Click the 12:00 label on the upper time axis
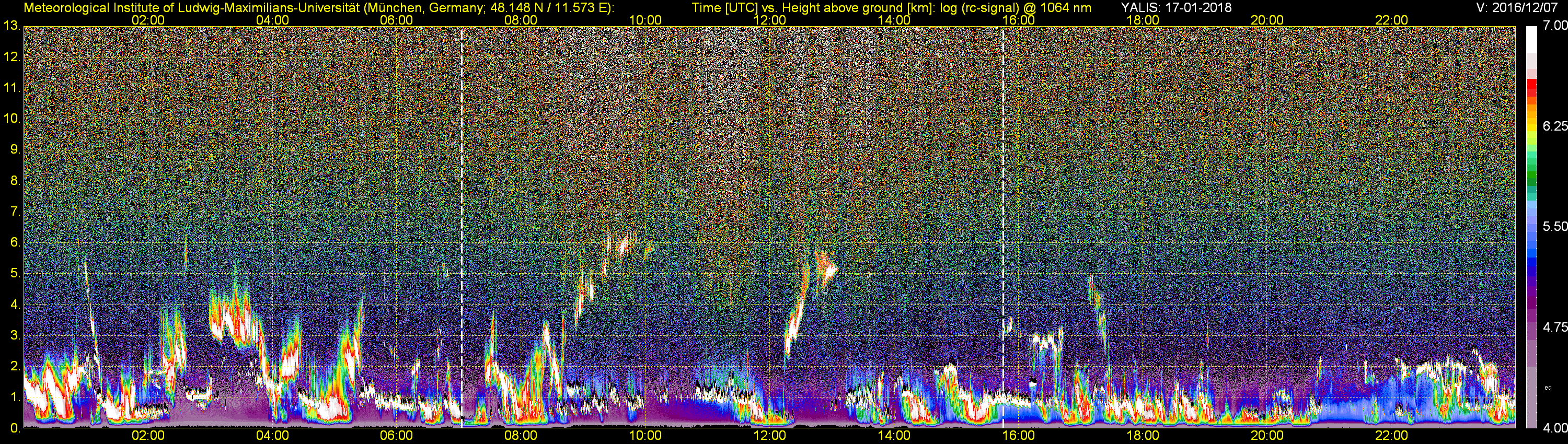 pos(769,20)
